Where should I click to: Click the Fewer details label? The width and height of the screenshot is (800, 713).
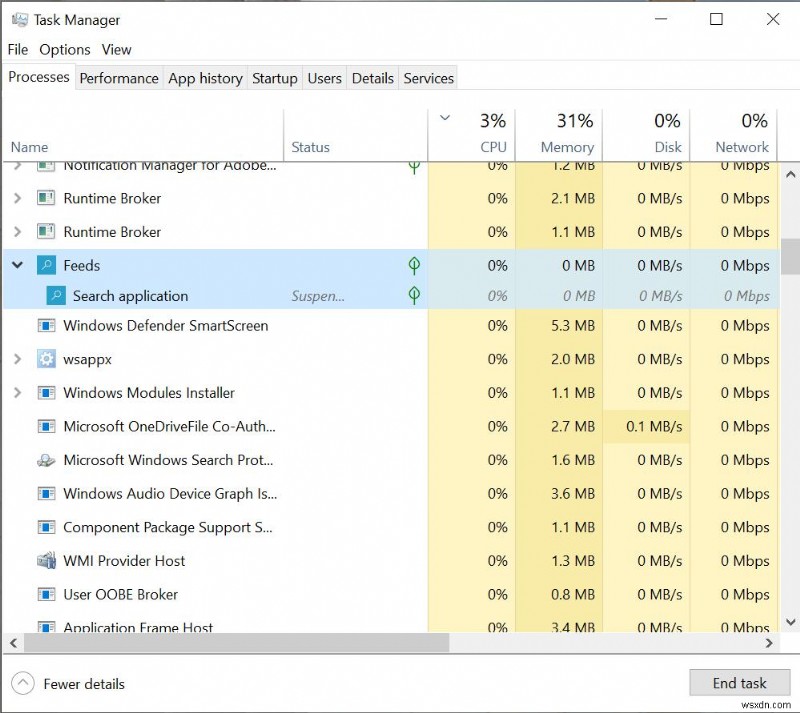[84, 684]
